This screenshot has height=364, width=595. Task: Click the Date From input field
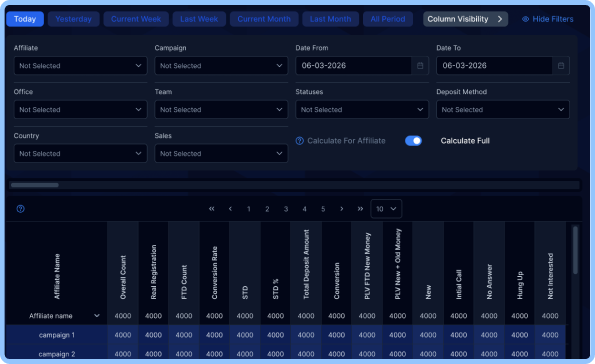pyautogui.click(x=353, y=66)
